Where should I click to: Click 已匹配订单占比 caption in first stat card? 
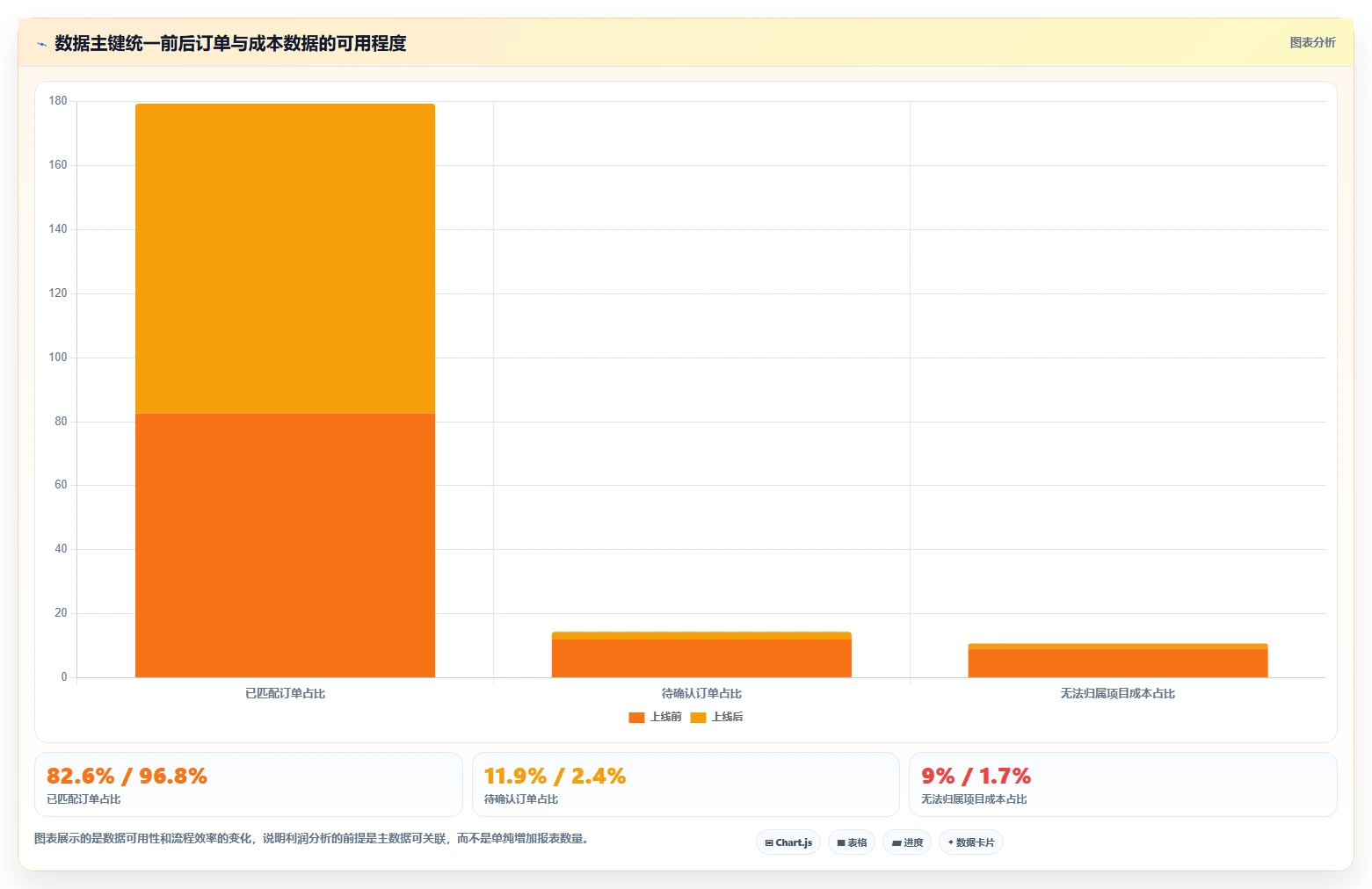pos(83,799)
